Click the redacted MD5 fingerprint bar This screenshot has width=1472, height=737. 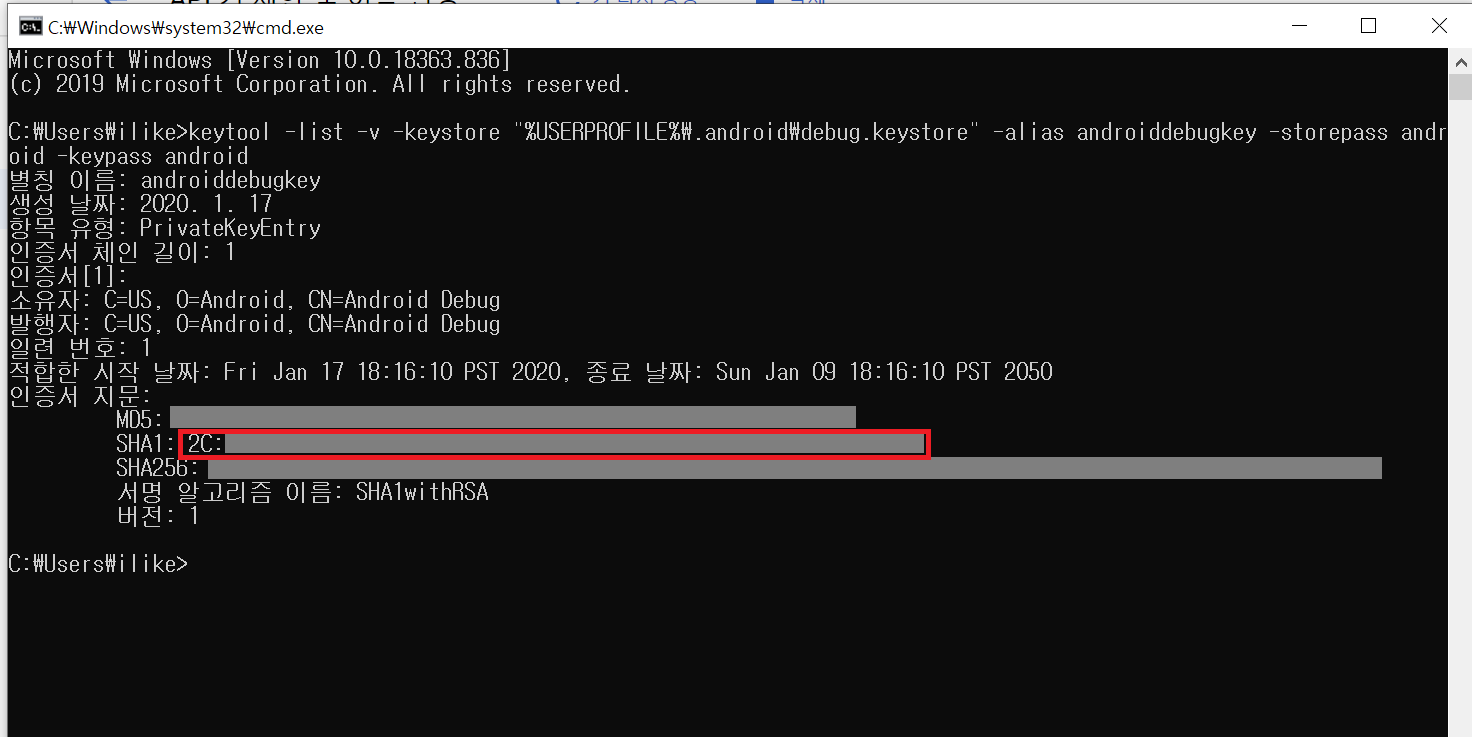(x=512, y=419)
